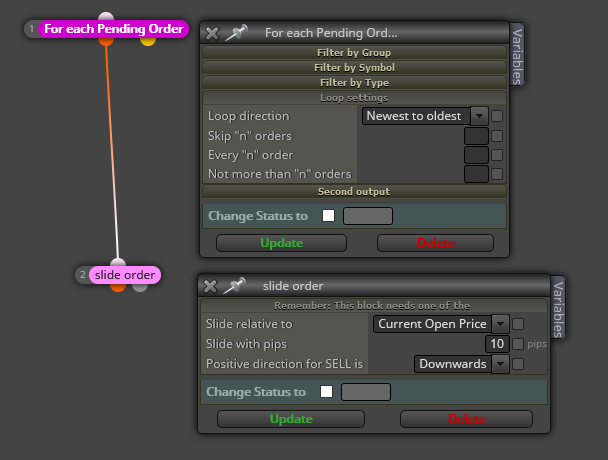Collapse the Loop settings section

[354, 98]
